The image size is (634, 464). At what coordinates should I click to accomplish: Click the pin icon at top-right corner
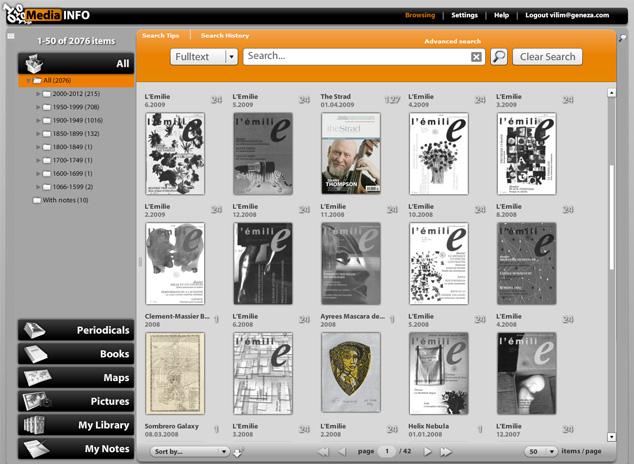pyautogui.click(x=623, y=37)
